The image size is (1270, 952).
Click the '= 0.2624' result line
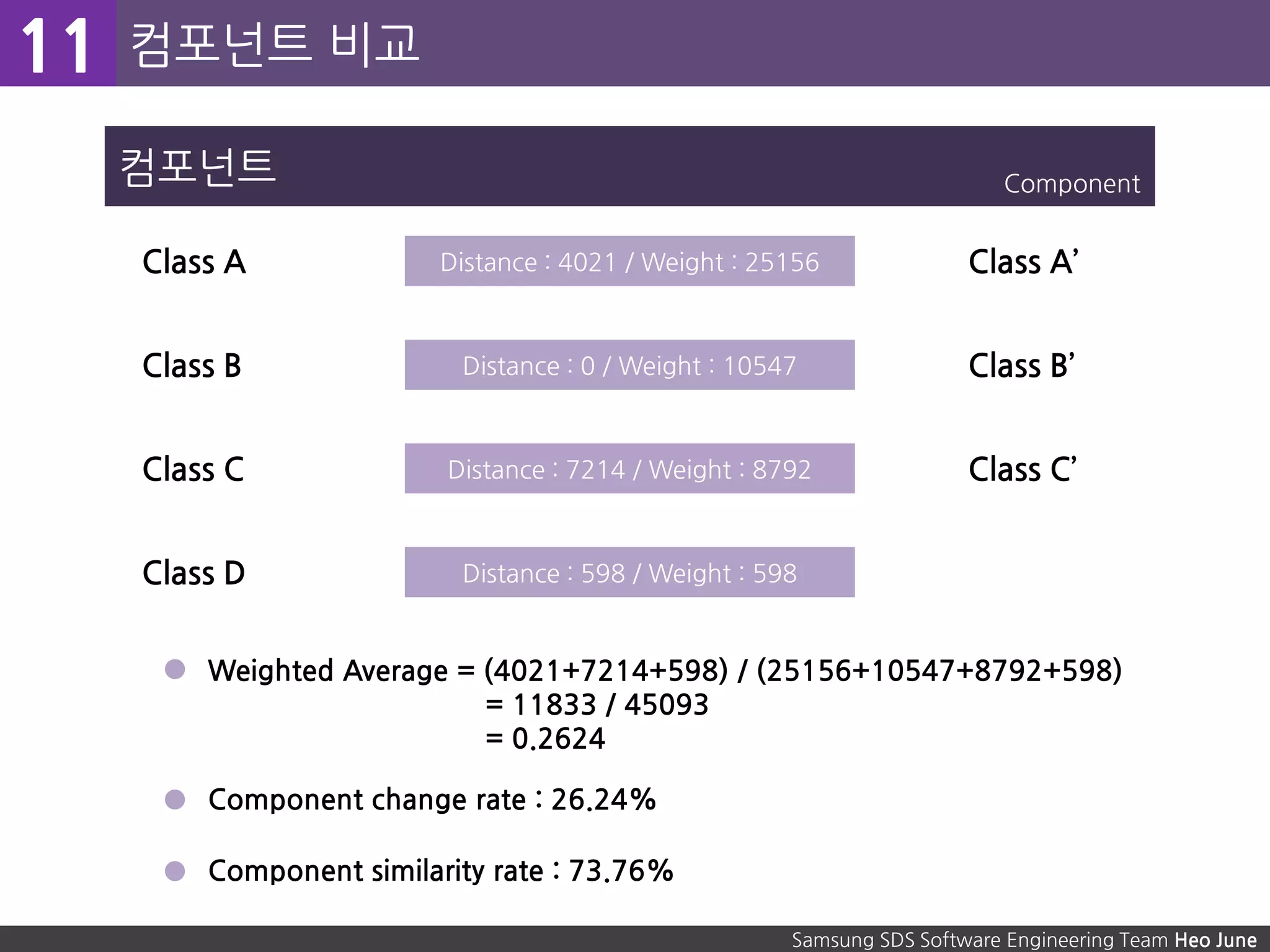(x=545, y=738)
